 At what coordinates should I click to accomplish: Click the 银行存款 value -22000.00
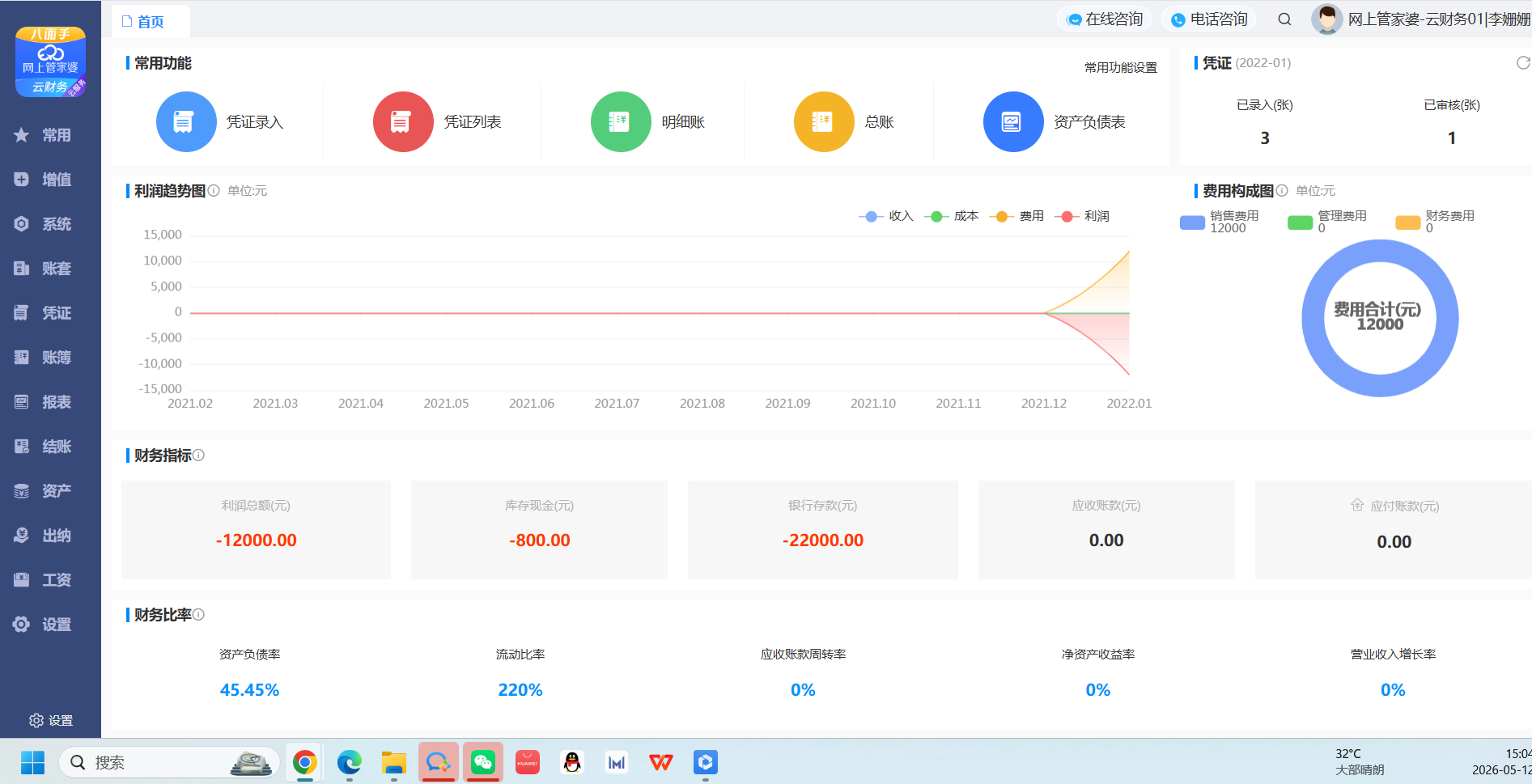tap(823, 540)
